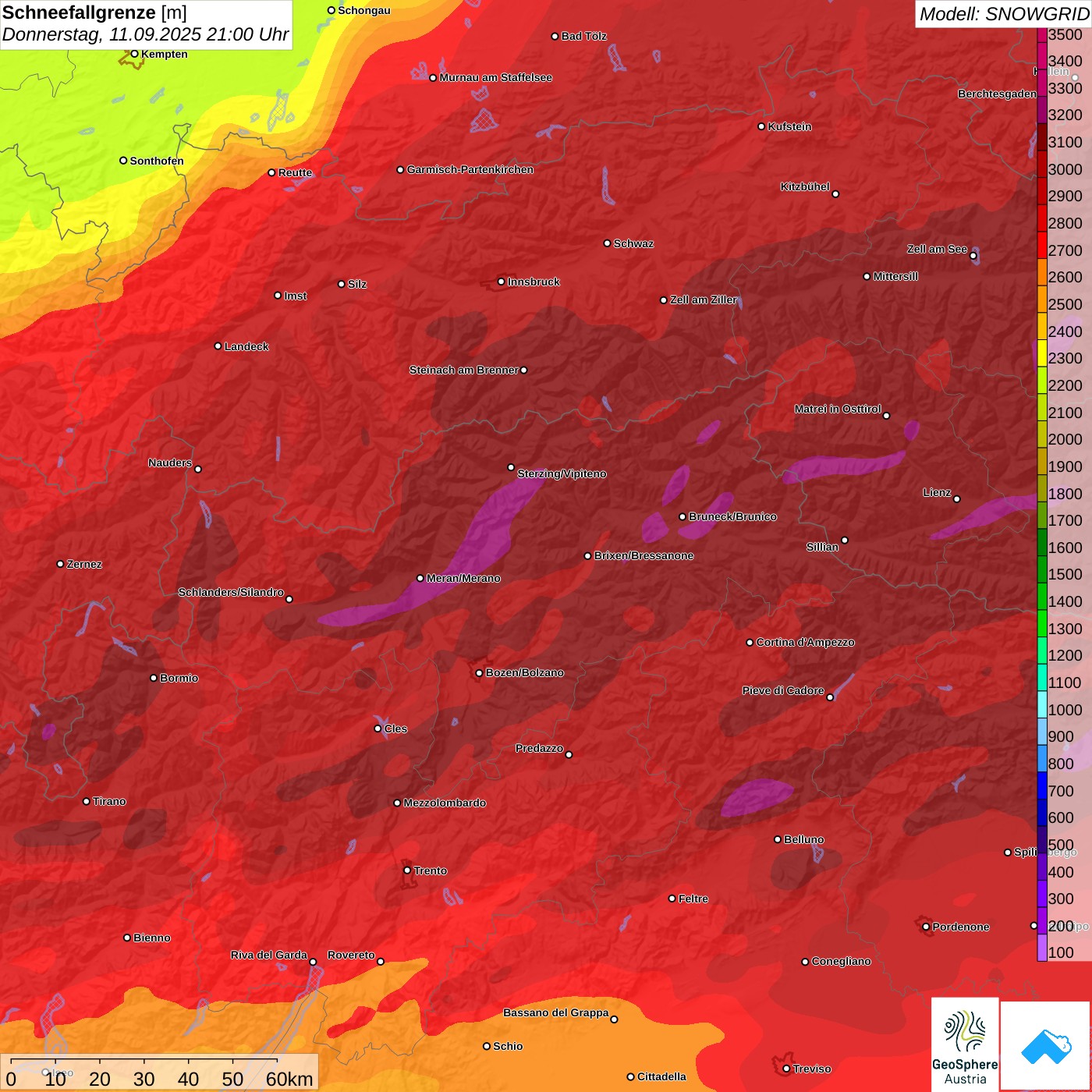Click the Sillian marker dot
The width and height of the screenshot is (1092, 1092).
pyautogui.click(x=845, y=540)
